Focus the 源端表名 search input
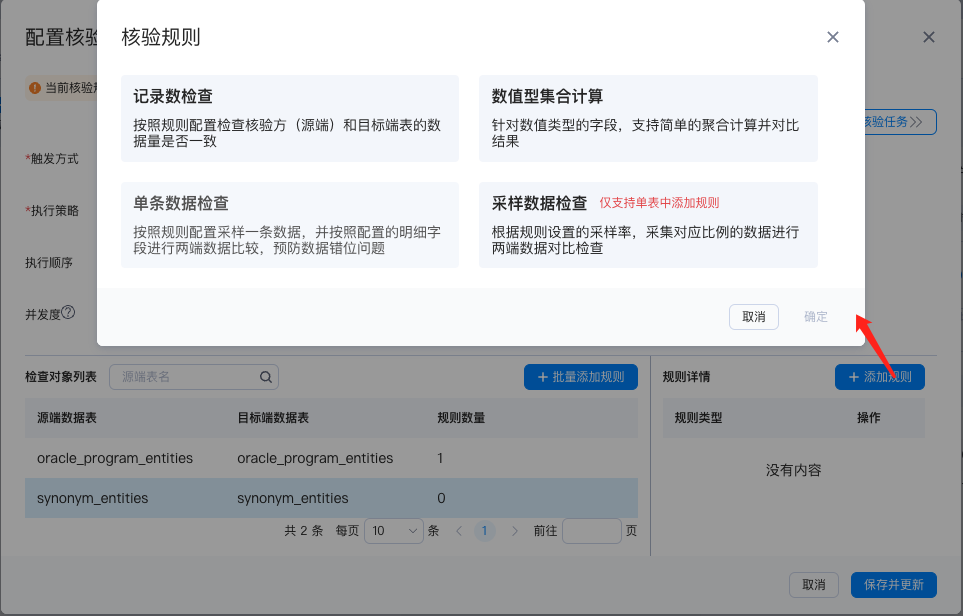The width and height of the screenshot is (963, 616). coord(193,377)
